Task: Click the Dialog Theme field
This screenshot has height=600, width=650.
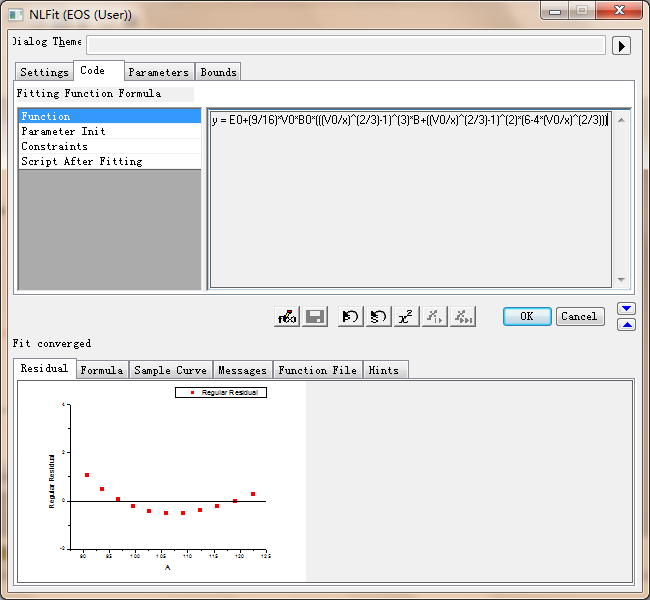Action: tap(346, 45)
